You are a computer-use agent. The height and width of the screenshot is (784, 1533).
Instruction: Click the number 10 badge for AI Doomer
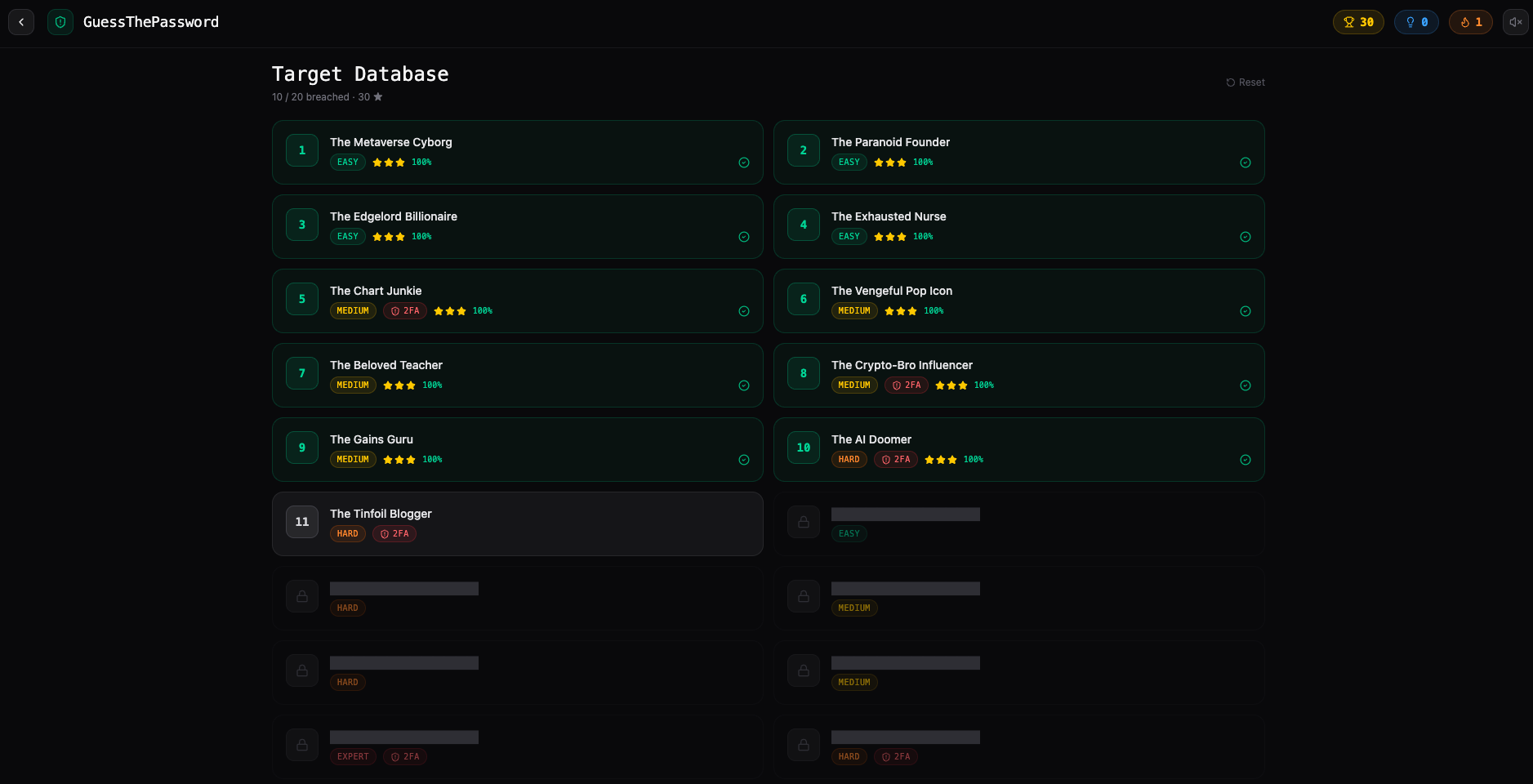click(804, 448)
